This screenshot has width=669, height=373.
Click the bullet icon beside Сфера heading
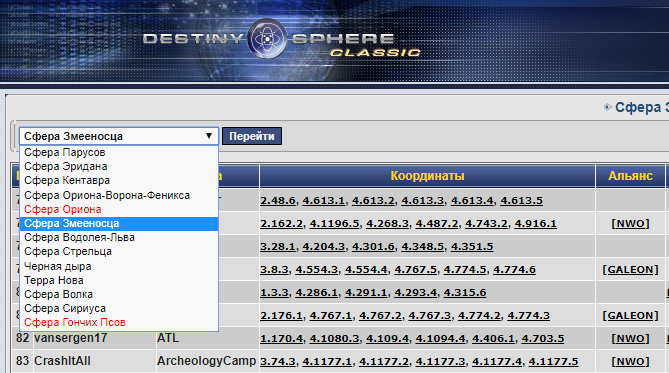[x=608, y=107]
